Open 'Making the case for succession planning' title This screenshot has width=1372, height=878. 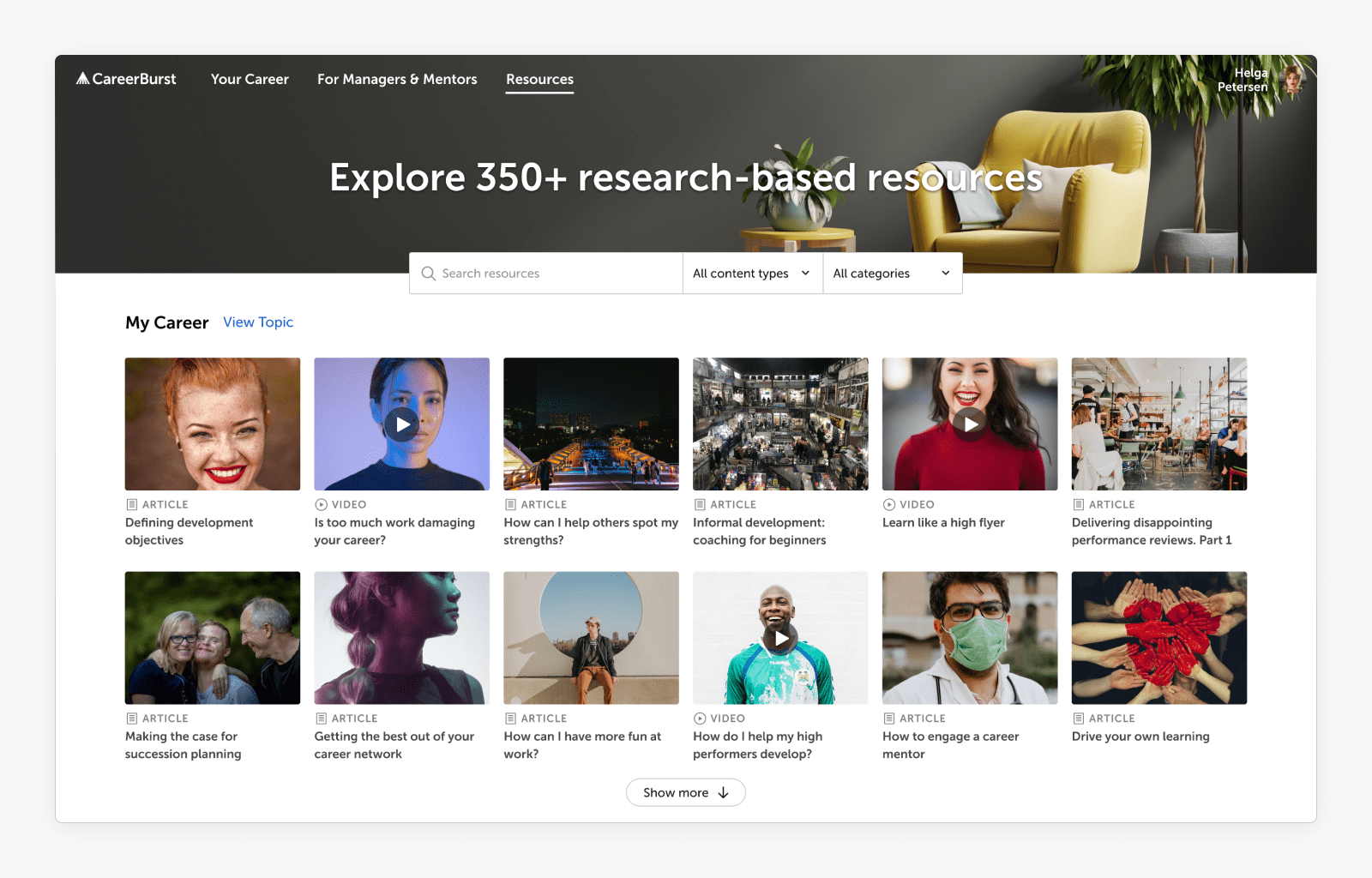coord(184,745)
